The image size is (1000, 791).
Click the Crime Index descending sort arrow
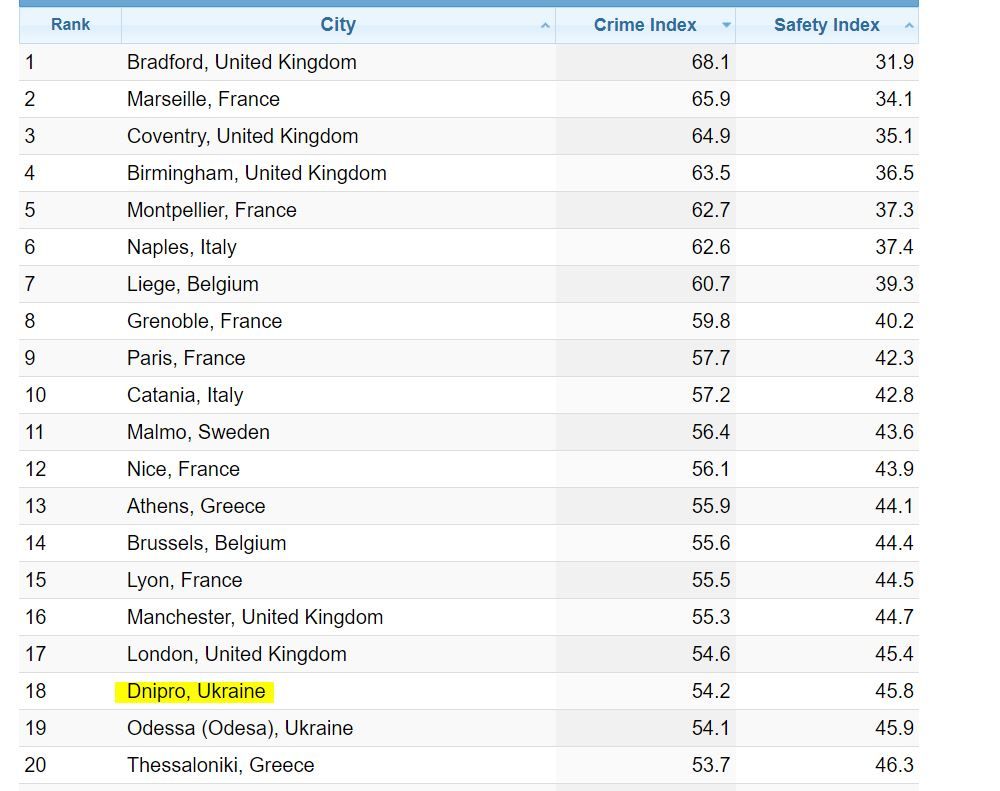tap(726, 26)
